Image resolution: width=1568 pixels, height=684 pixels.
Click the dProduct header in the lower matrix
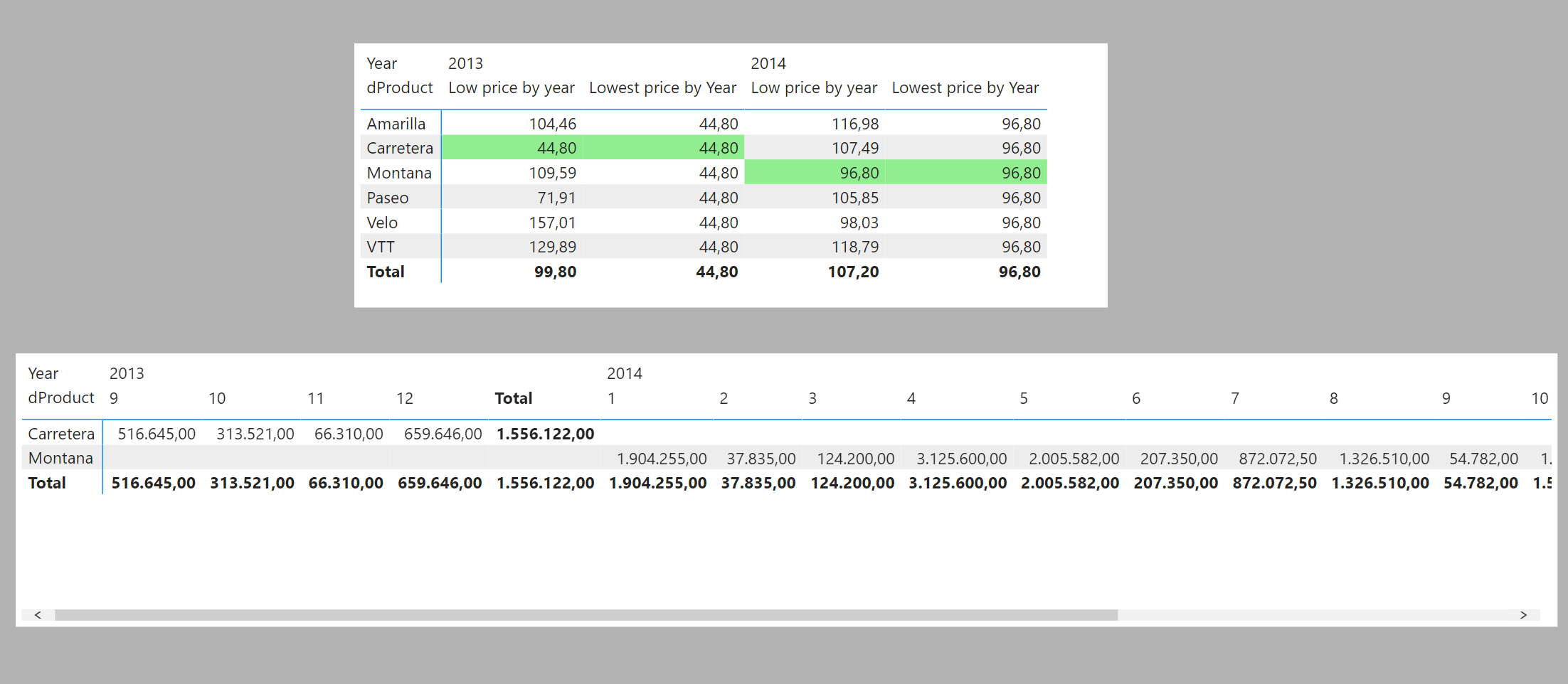(x=61, y=397)
